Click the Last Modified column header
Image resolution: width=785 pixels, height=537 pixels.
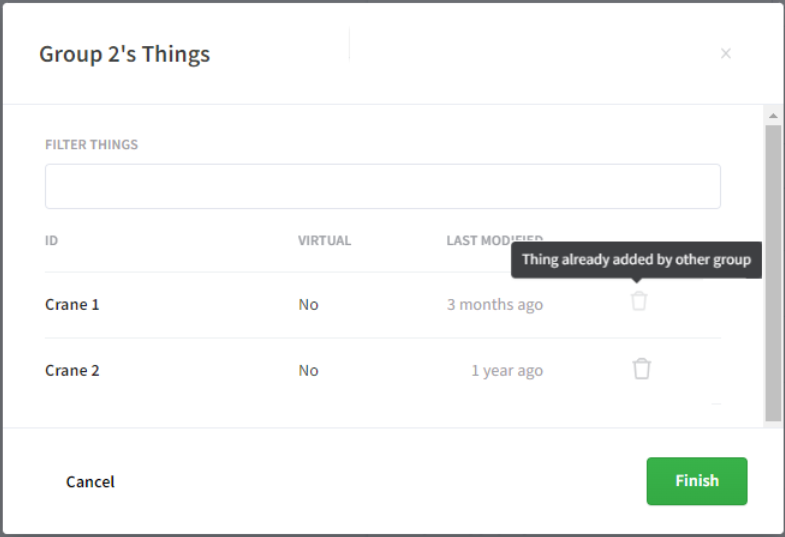(x=494, y=240)
